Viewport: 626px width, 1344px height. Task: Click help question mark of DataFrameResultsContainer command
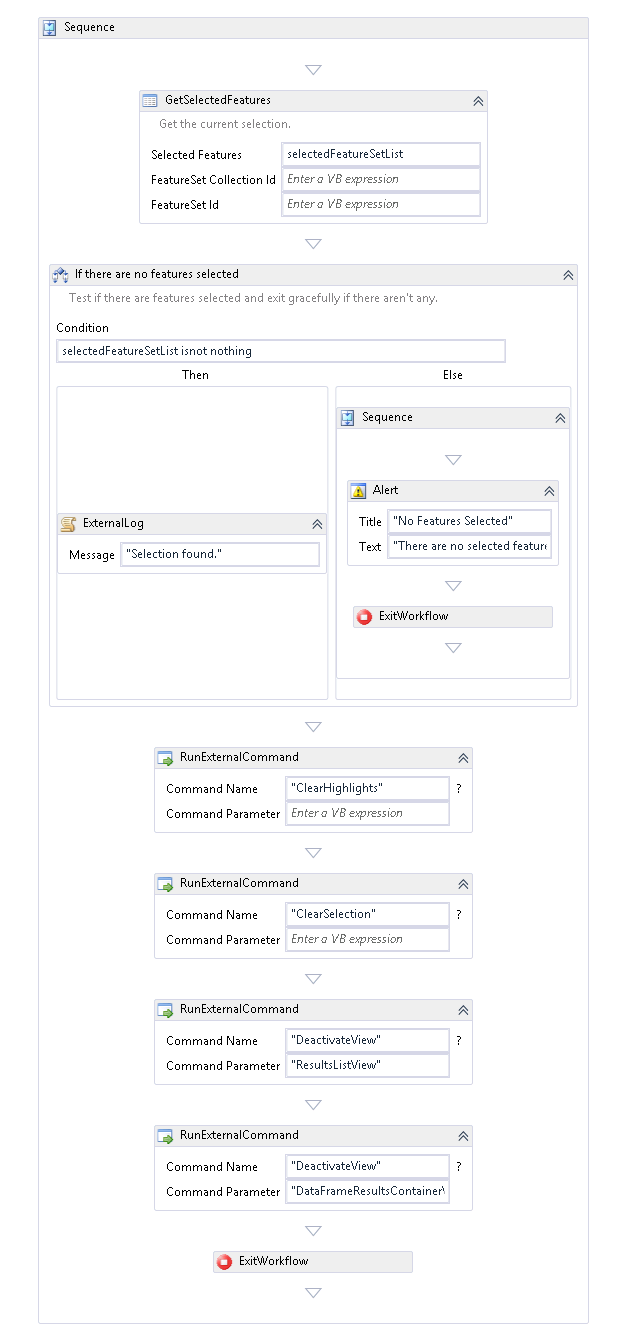coord(459,1167)
